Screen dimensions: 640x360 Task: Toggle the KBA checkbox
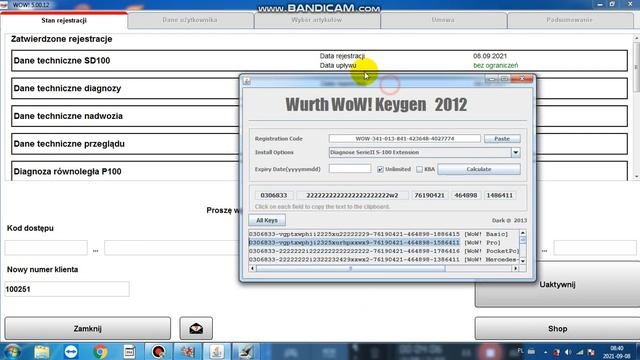[419, 169]
